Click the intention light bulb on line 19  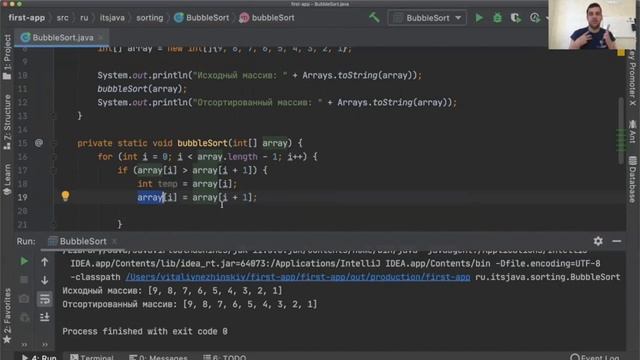(65, 196)
